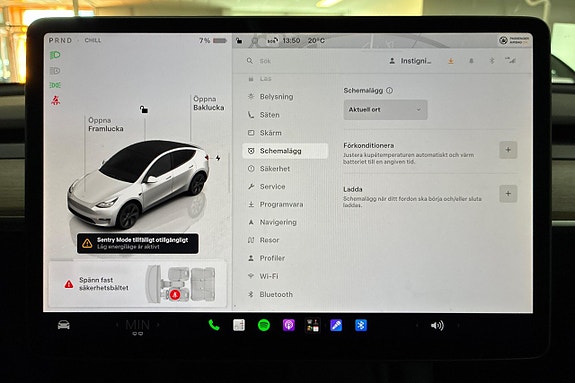Open the car controls icon in bottom bar
The height and width of the screenshot is (383, 575).
tap(64, 325)
